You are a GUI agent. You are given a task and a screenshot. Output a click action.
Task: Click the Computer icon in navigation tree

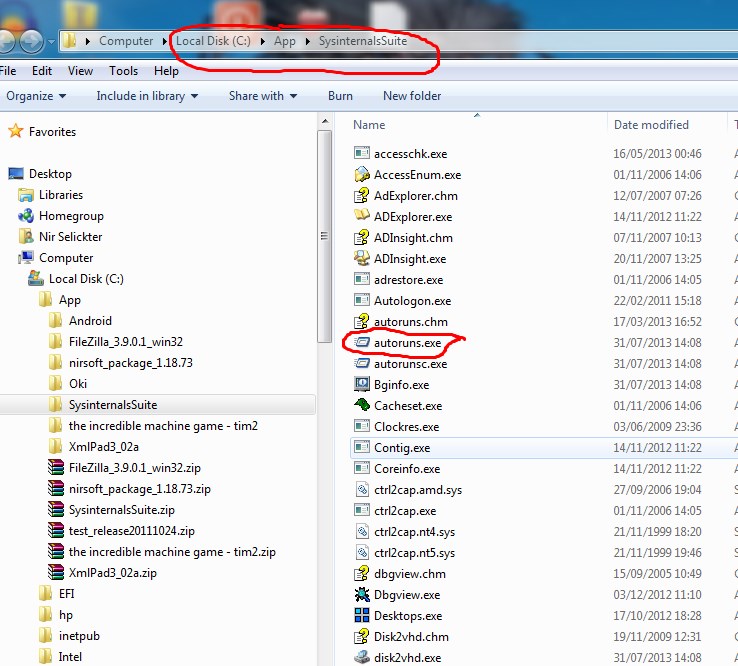click(25, 257)
